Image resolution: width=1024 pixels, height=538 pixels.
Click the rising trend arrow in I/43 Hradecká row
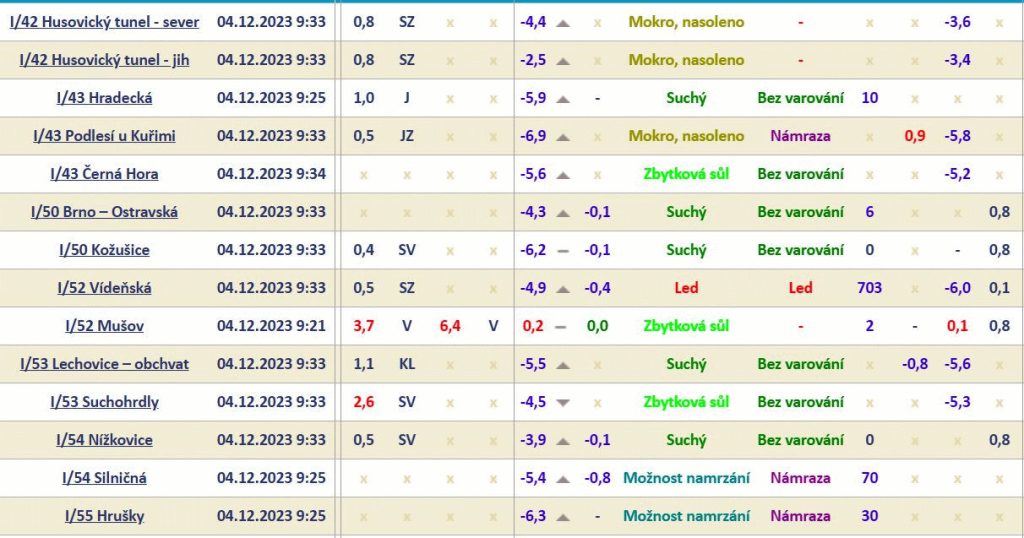[563, 98]
